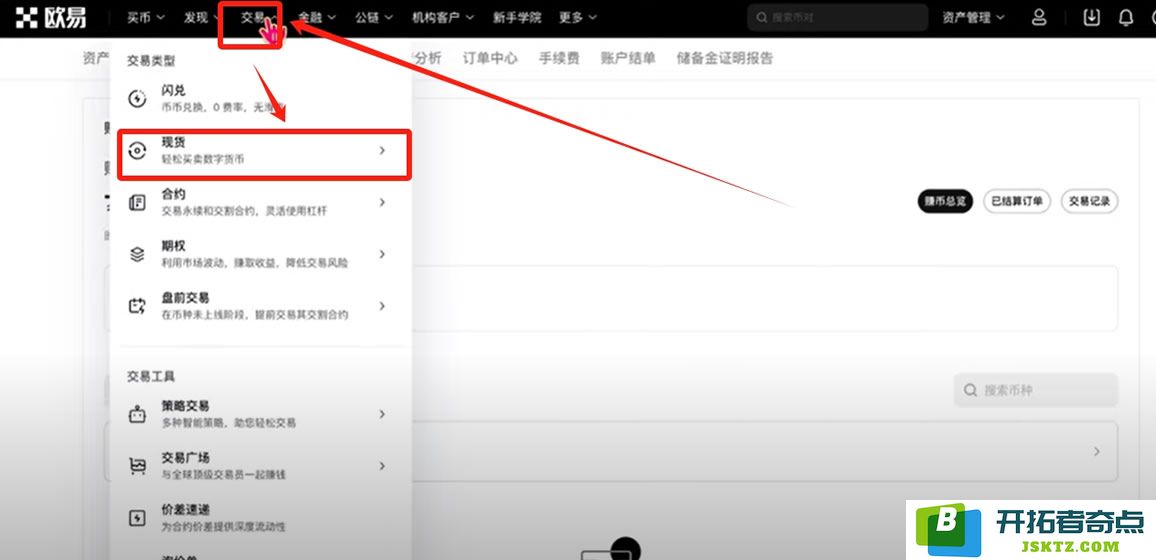Open the 手续费 tab
Image resolution: width=1156 pixels, height=560 pixels.
559,58
